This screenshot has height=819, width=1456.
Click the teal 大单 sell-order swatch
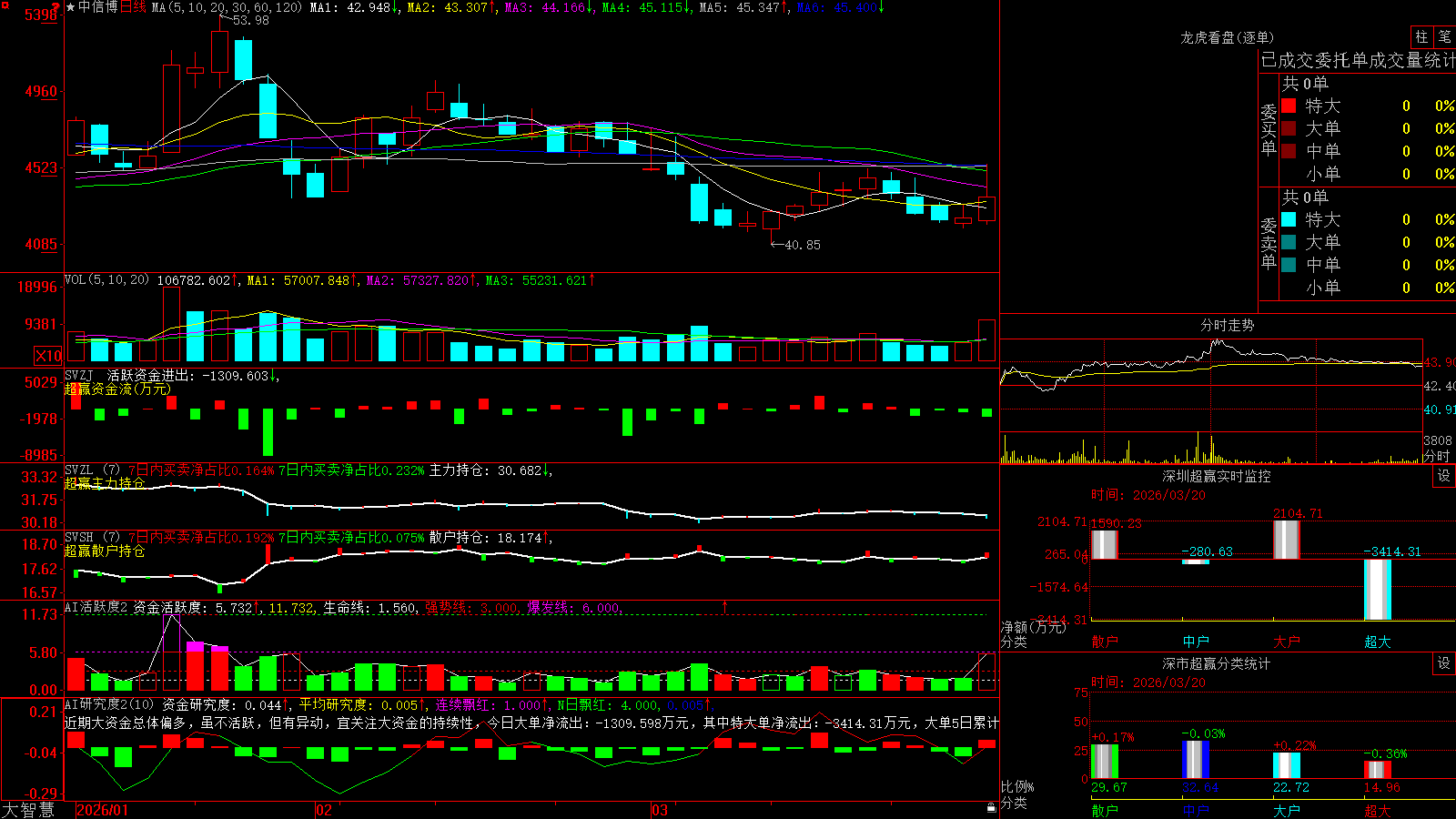(1289, 242)
